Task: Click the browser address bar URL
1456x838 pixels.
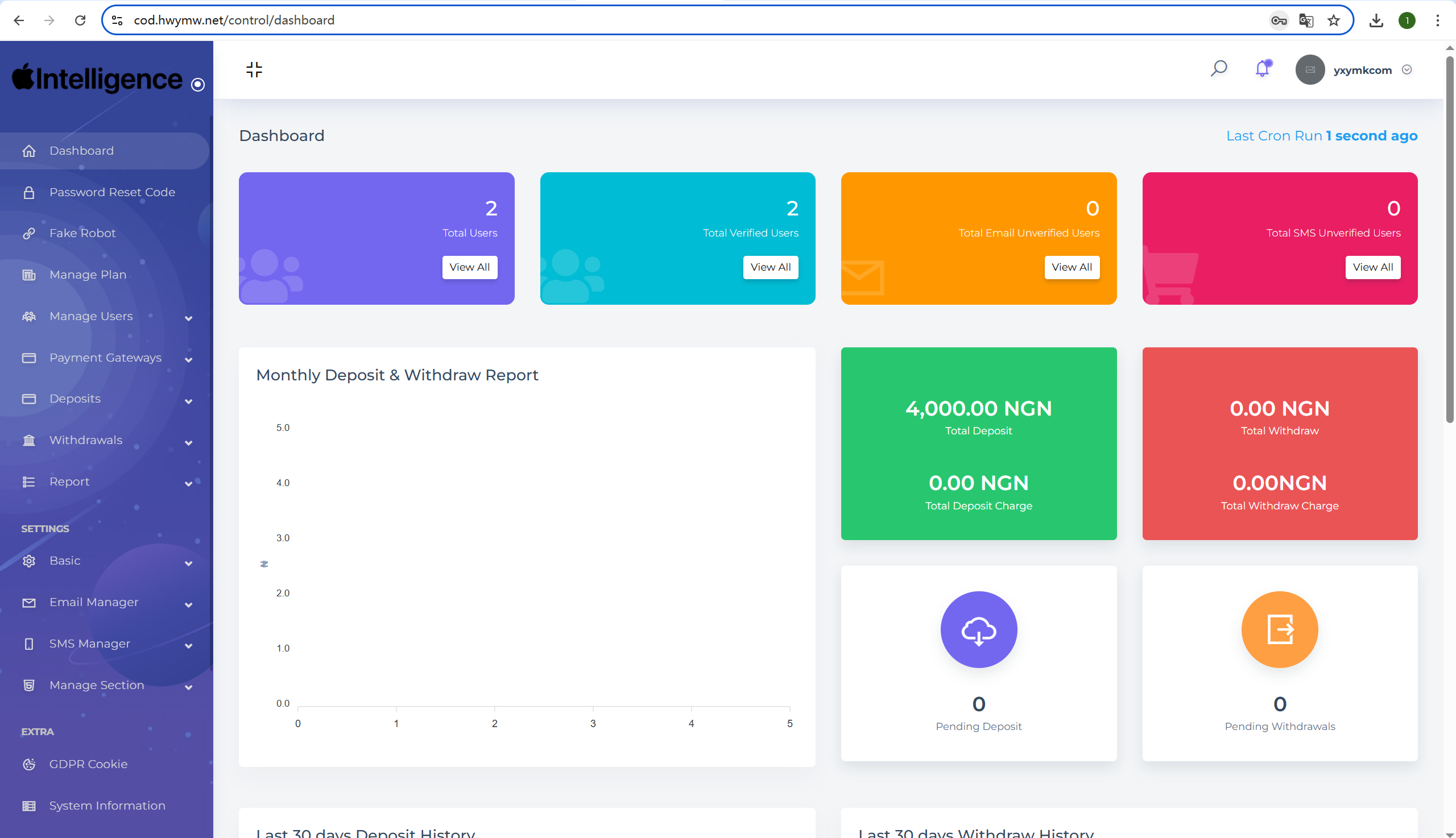Action: pos(234,20)
